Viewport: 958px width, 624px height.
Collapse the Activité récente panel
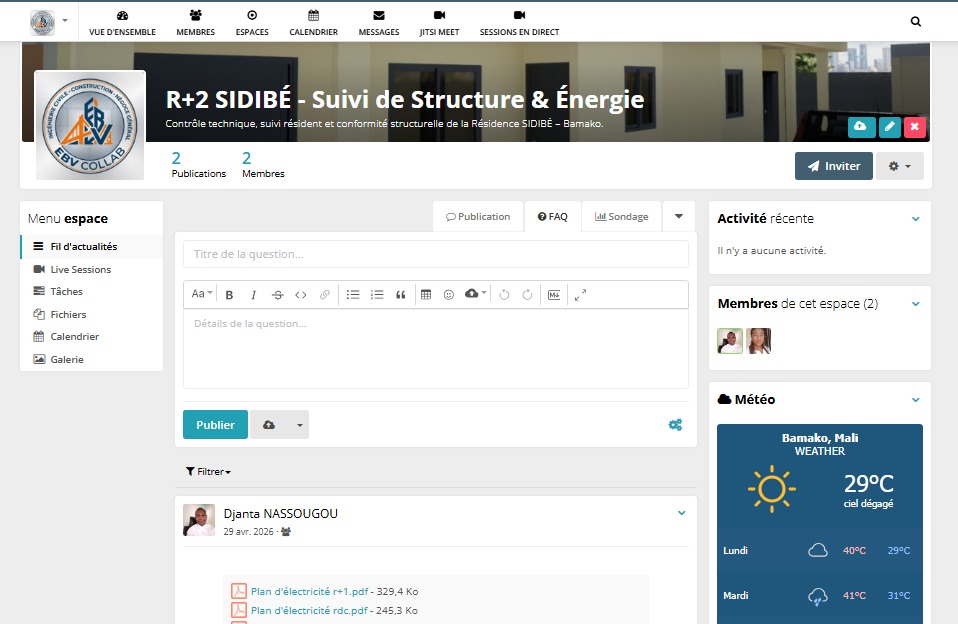point(915,219)
